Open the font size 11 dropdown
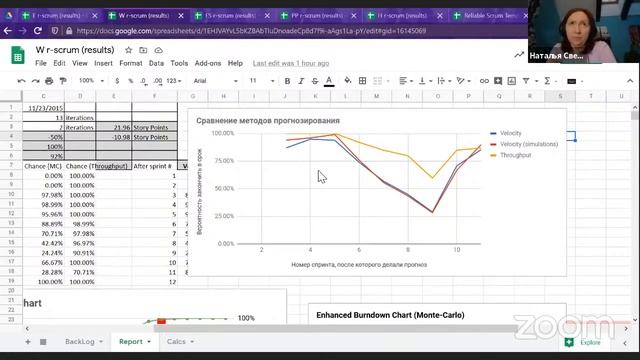The height and width of the screenshot is (360, 640). click(x=262, y=81)
